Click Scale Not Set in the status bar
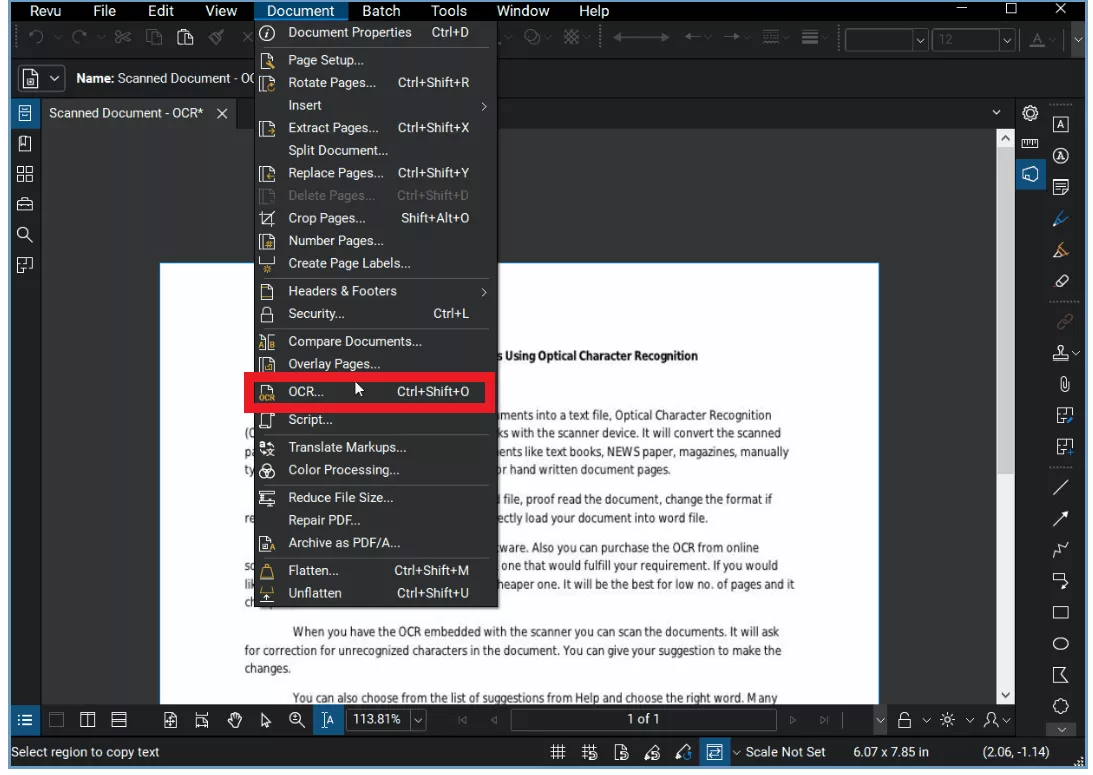Viewport: 1093px width, 775px height. coord(787,751)
